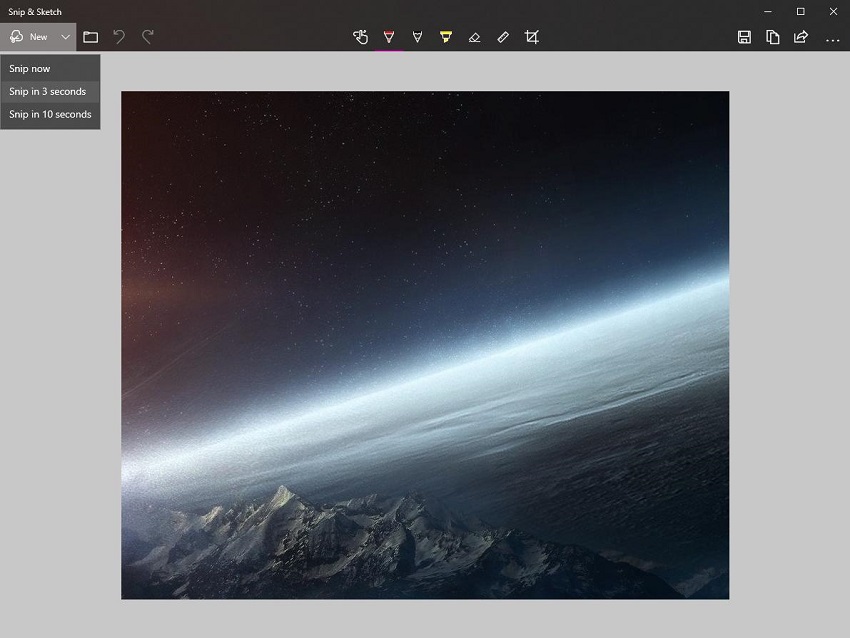Screen dimensions: 850x638
Task: Undo the last action
Action: [119, 37]
